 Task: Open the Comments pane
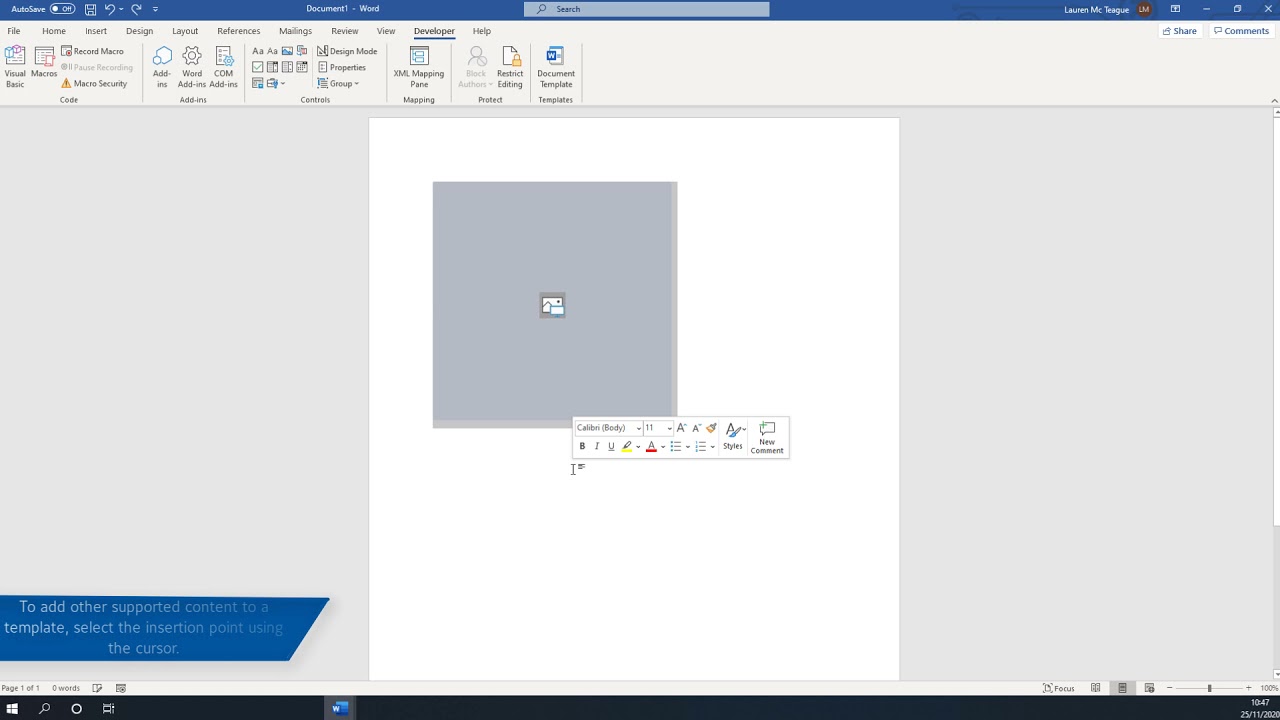coord(1240,31)
